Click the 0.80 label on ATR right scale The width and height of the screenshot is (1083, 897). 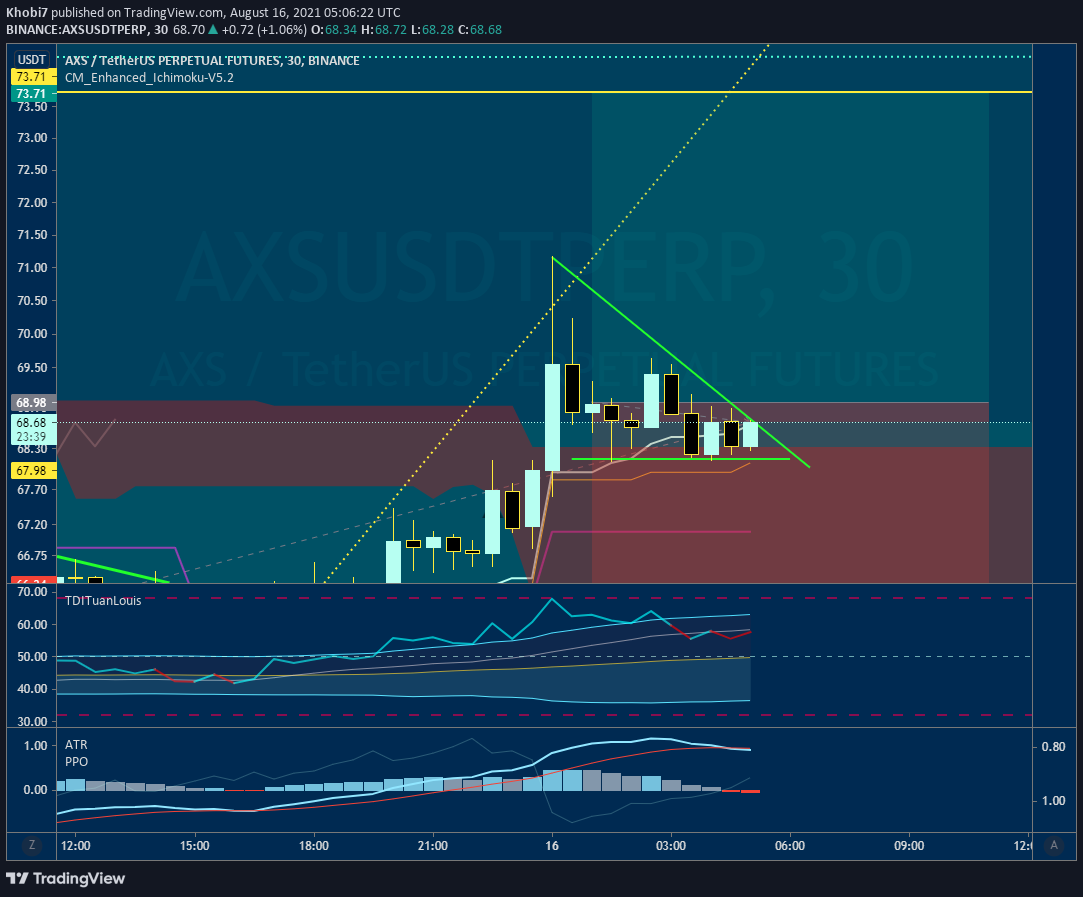click(x=1053, y=746)
